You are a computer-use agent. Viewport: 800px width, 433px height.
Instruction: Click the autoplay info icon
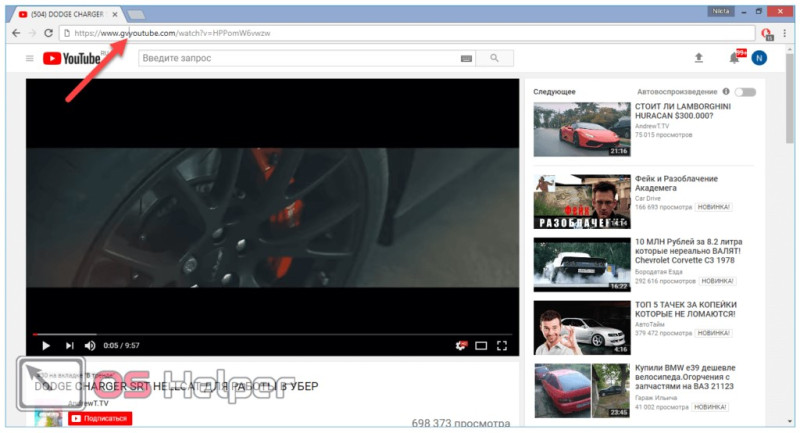pos(726,92)
